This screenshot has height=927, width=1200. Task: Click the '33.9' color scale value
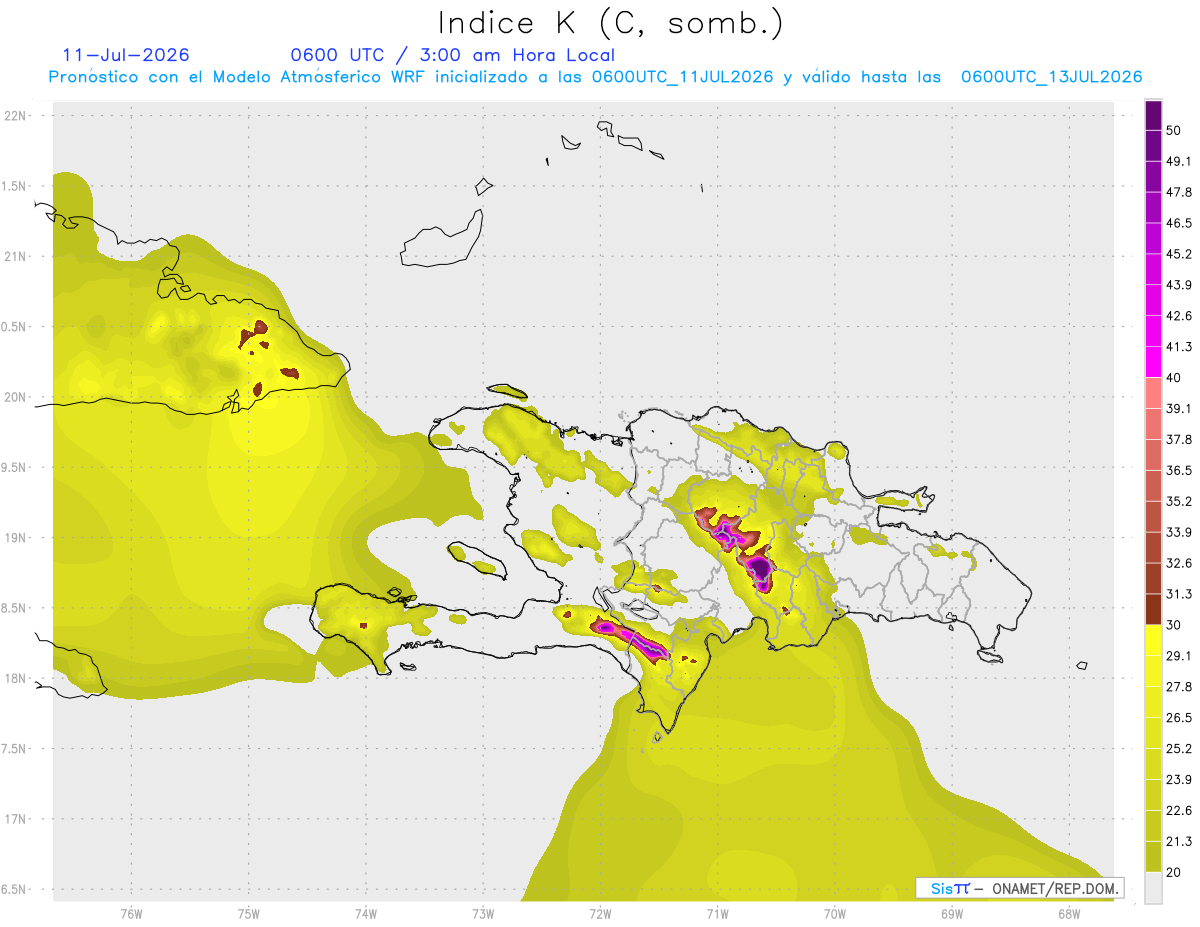point(1179,532)
